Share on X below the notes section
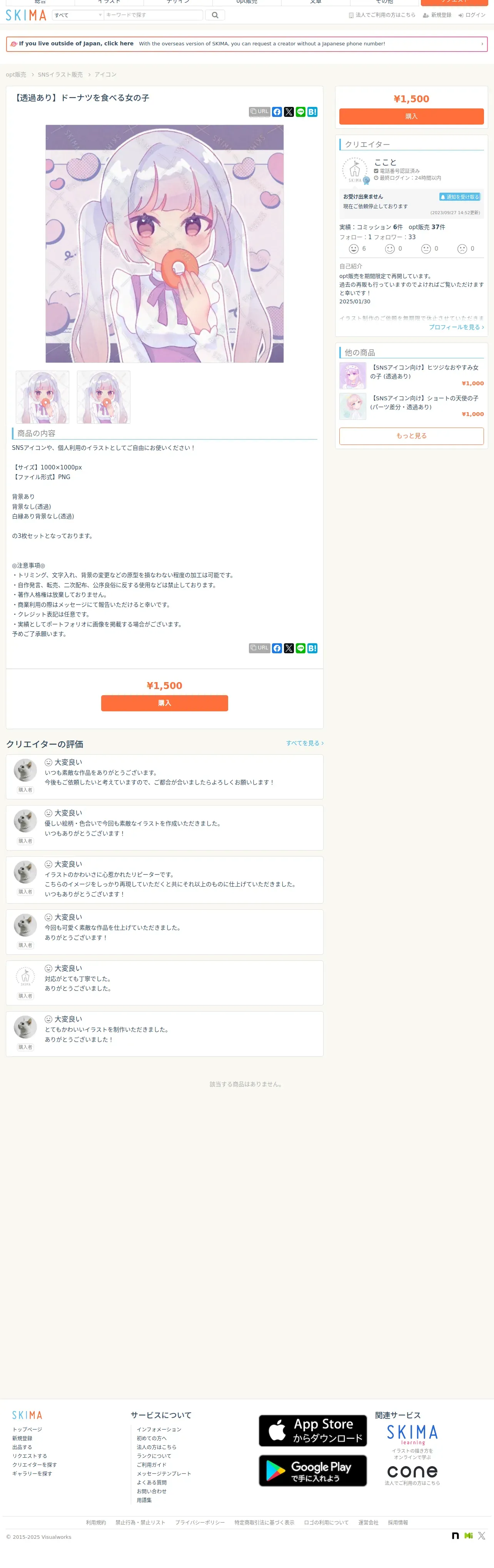Image resolution: width=494 pixels, height=1568 pixels. click(x=289, y=648)
